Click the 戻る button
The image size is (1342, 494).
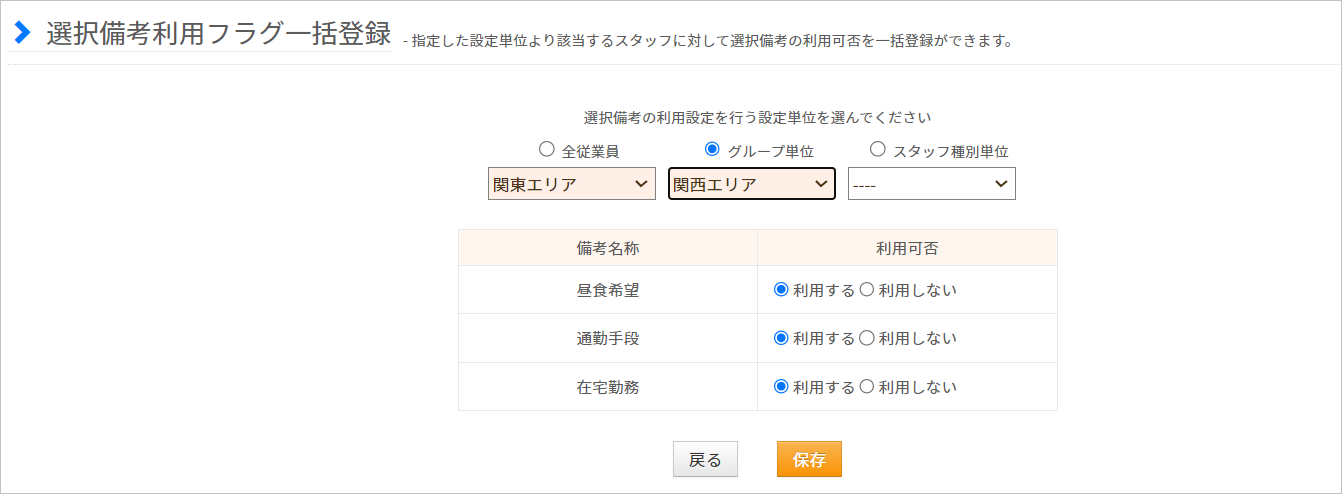tap(705, 459)
